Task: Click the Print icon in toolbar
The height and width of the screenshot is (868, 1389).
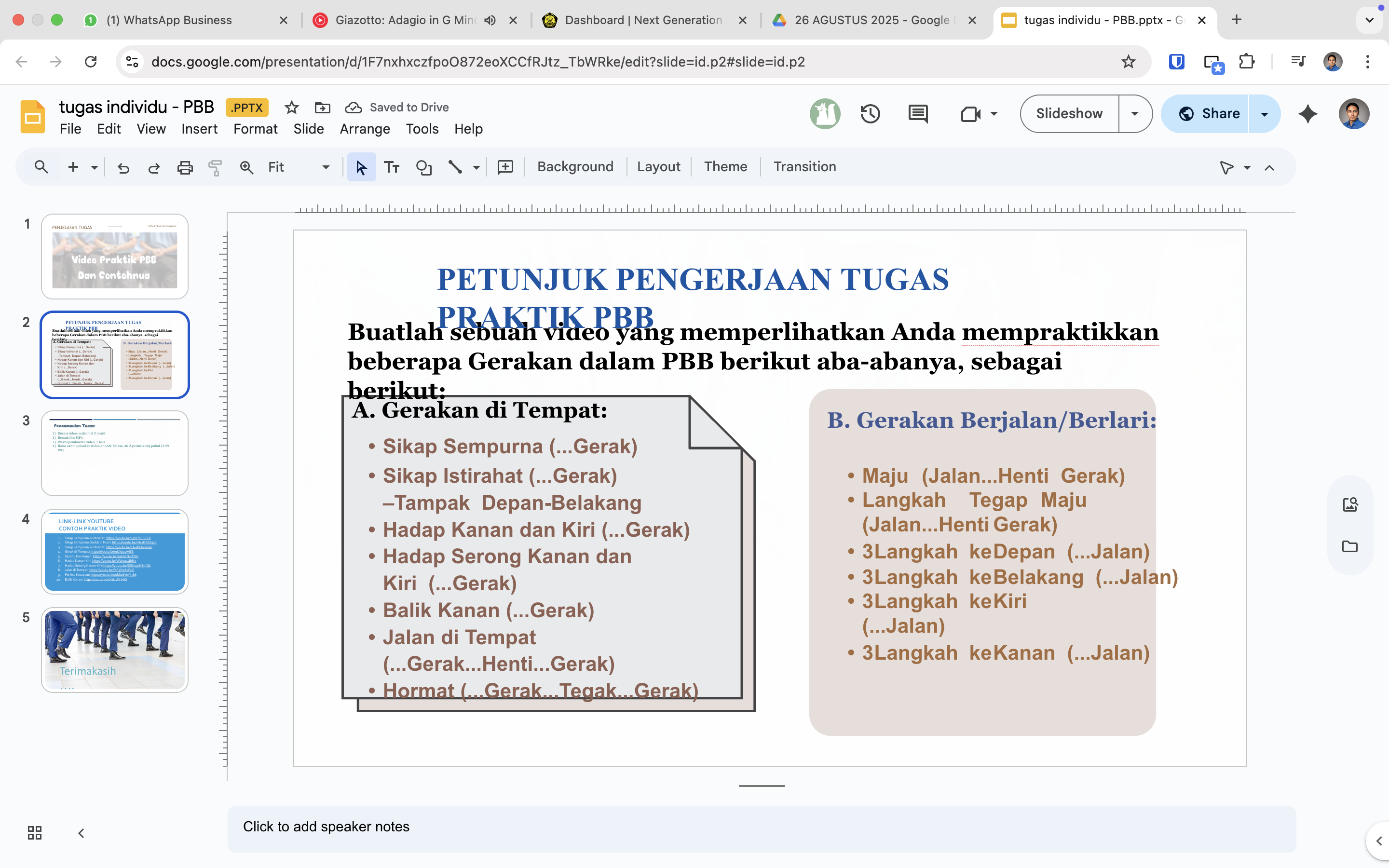Action: (185, 168)
